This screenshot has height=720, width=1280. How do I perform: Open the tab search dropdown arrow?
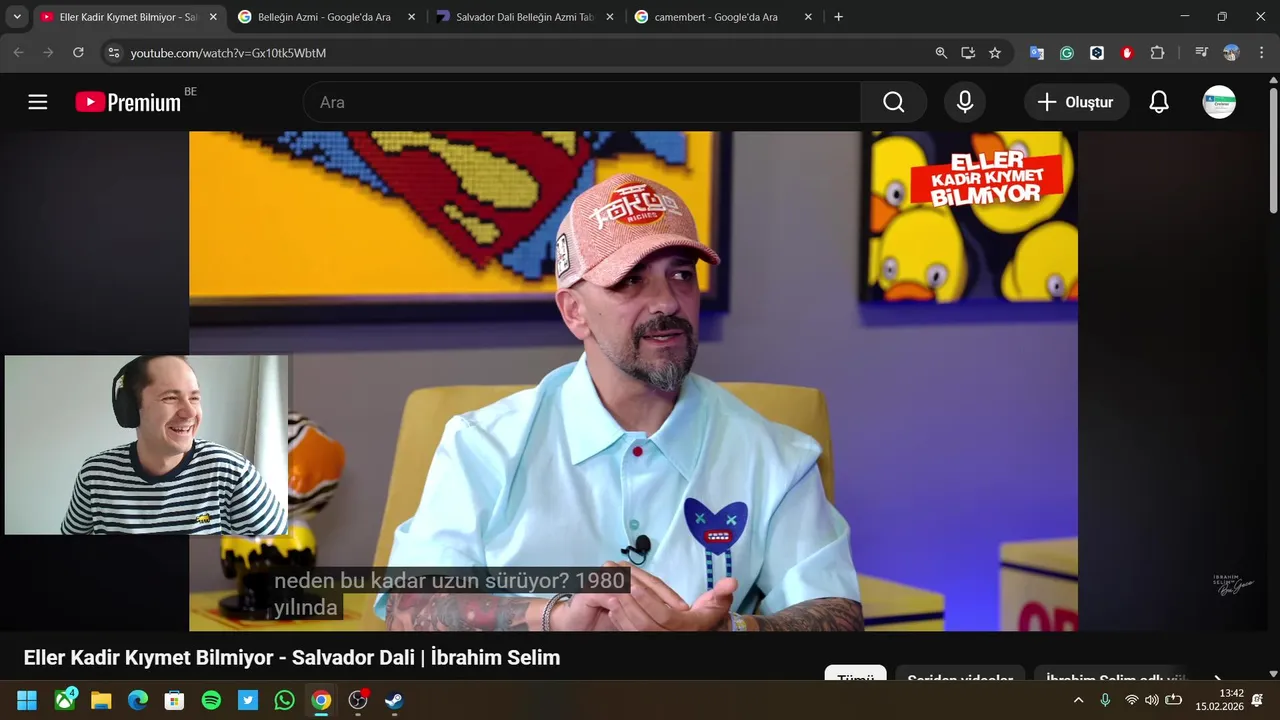point(17,17)
